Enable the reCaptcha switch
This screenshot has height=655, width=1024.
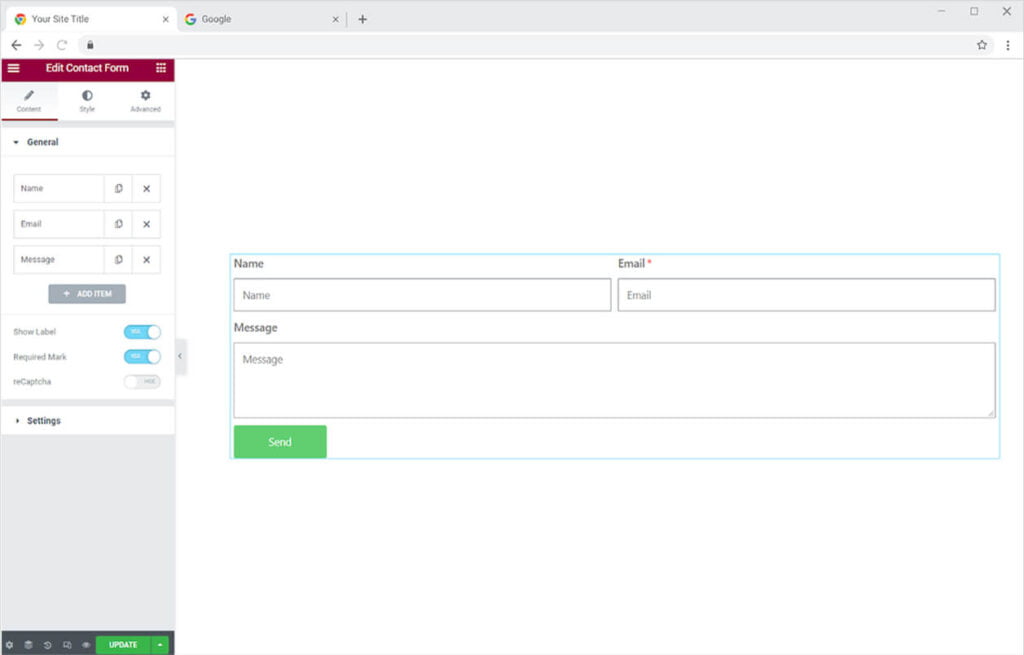pos(142,382)
